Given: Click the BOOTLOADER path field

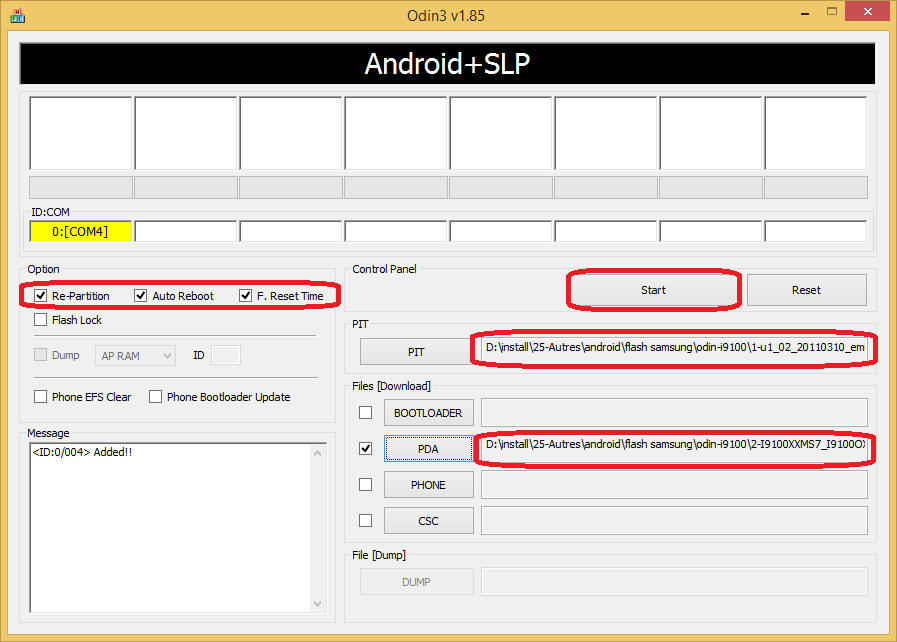Looking at the screenshot, I should [x=674, y=413].
